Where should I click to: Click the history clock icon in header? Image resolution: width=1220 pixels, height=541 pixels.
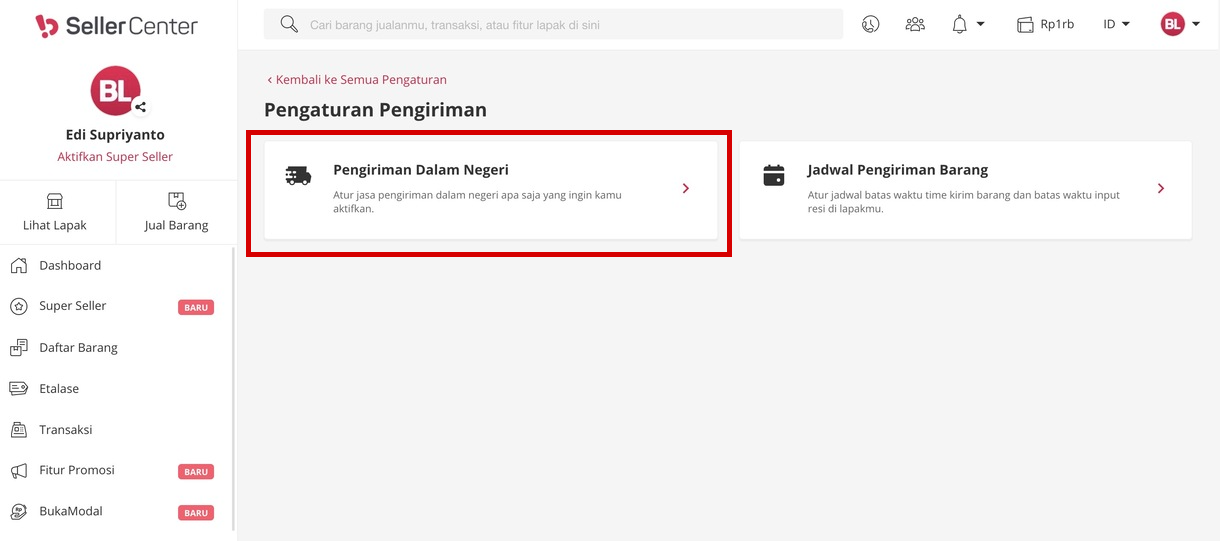[x=870, y=25]
